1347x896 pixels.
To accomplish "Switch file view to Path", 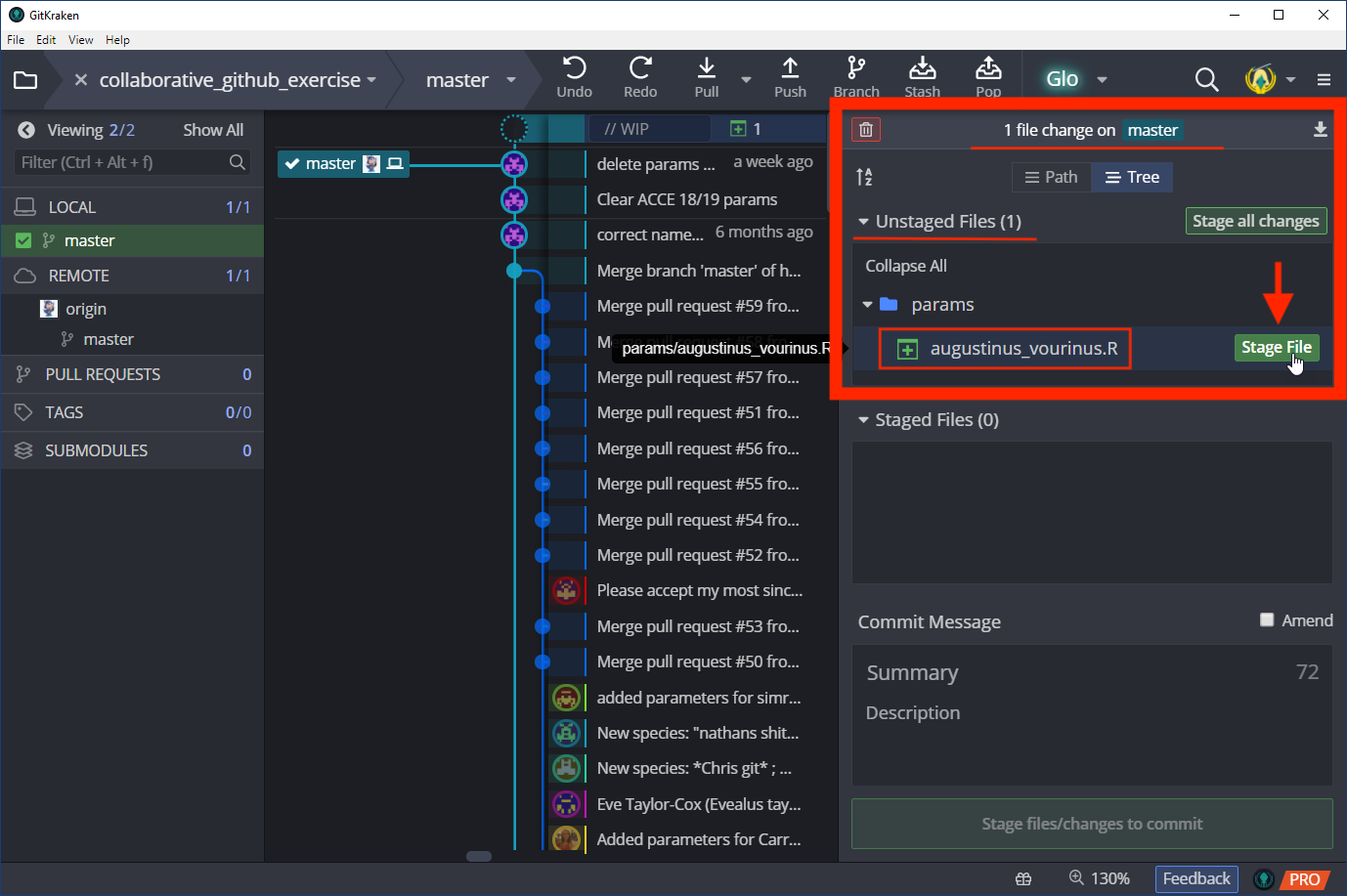I will 1051,177.
